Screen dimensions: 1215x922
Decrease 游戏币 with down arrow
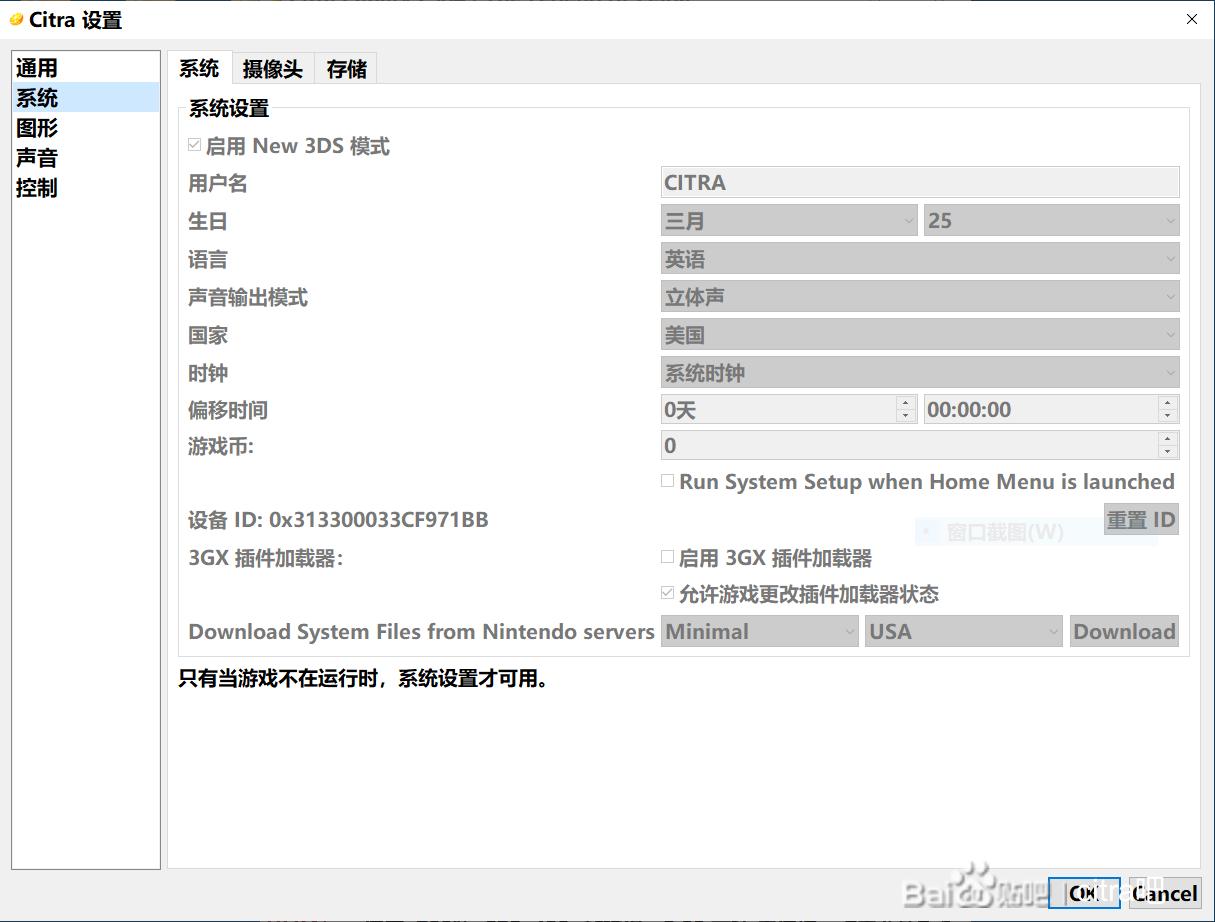[1168, 452]
